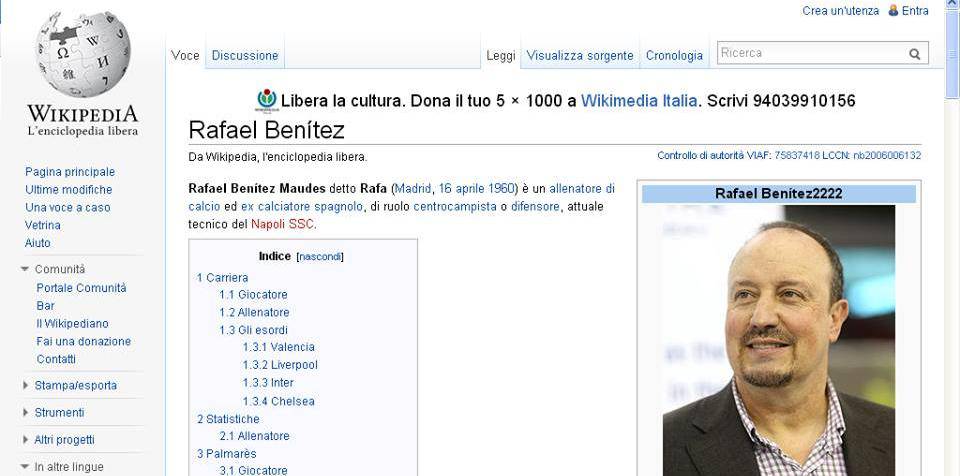Click the Wikipedia globe logo
960x476 pixels.
(x=83, y=55)
